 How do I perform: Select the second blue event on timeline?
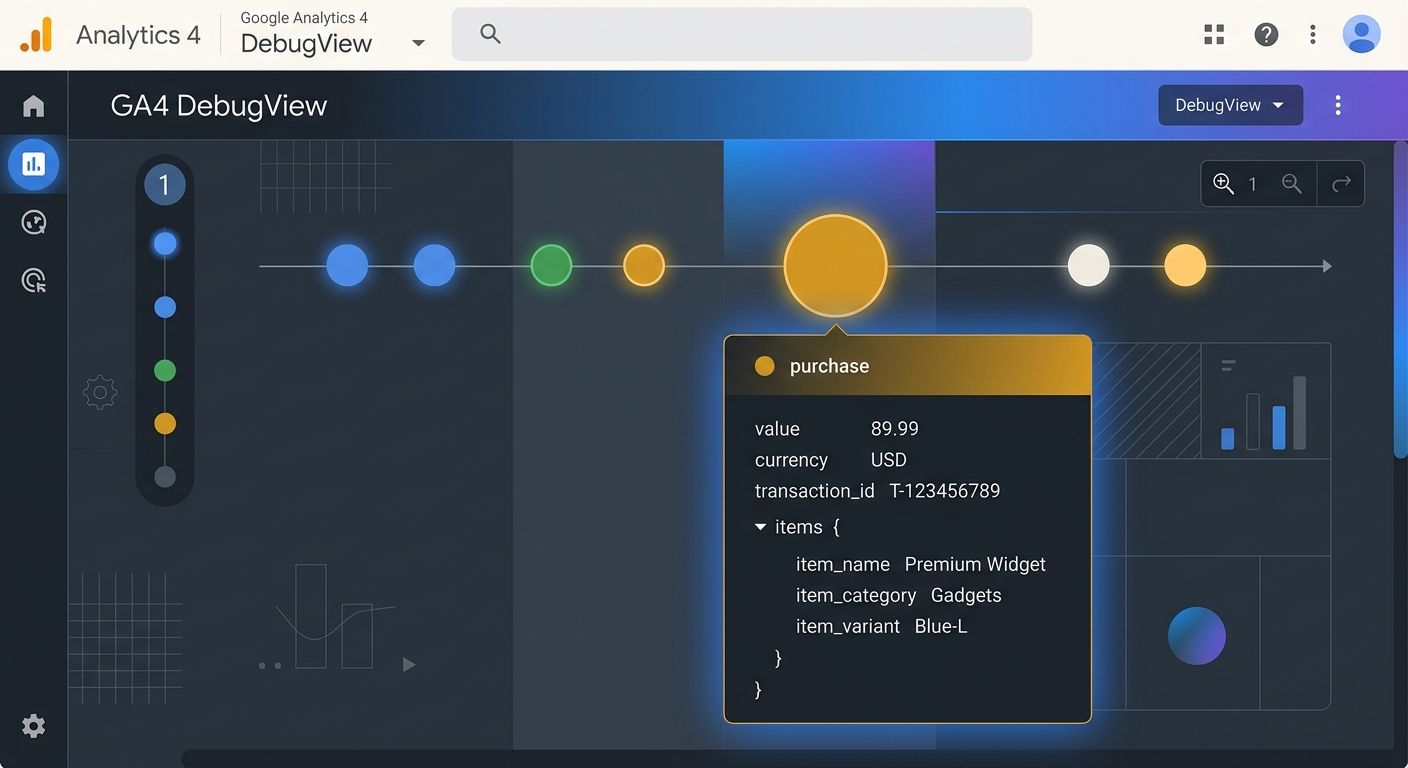tap(434, 266)
